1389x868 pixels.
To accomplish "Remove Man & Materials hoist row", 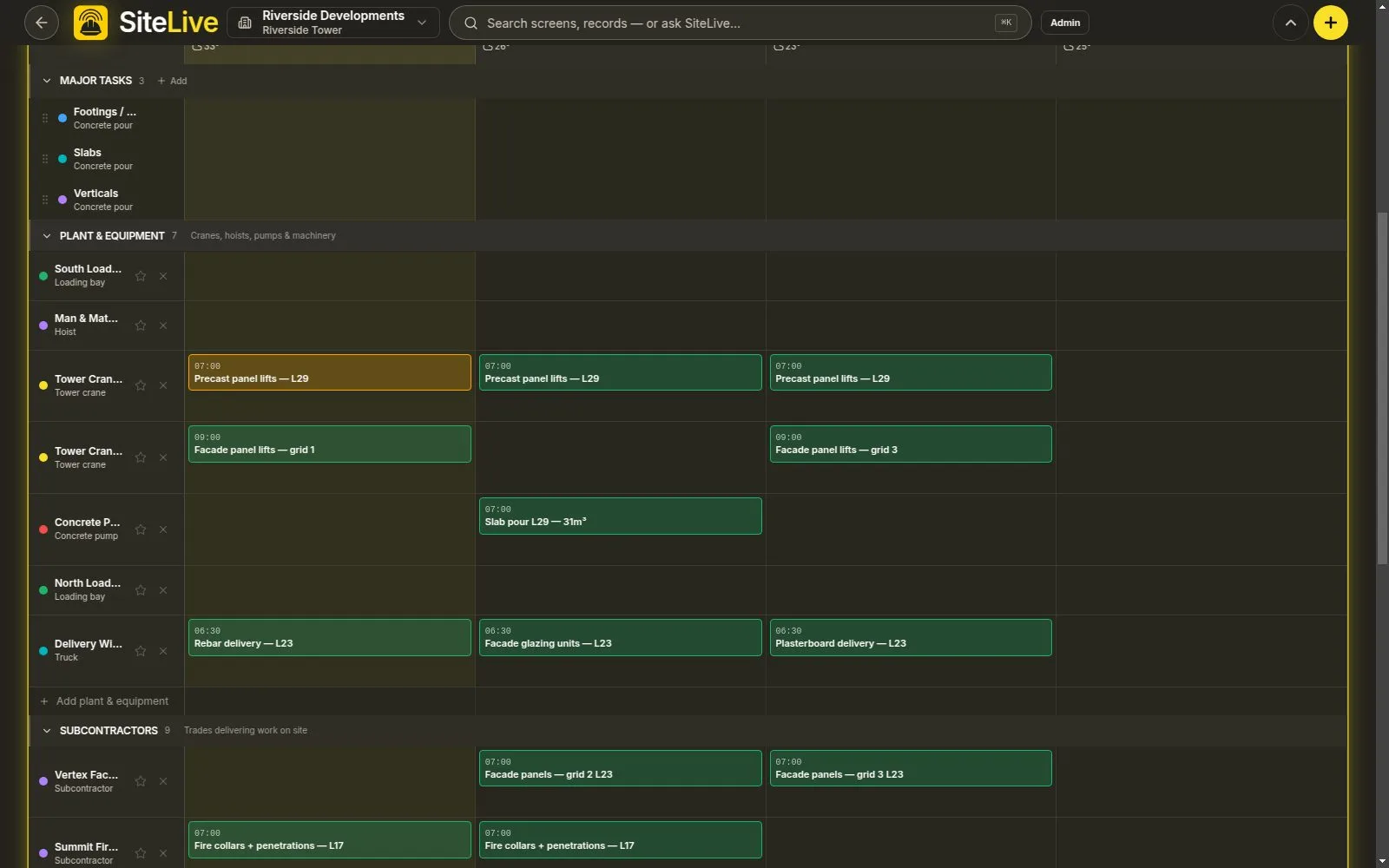I will (163, 325).
